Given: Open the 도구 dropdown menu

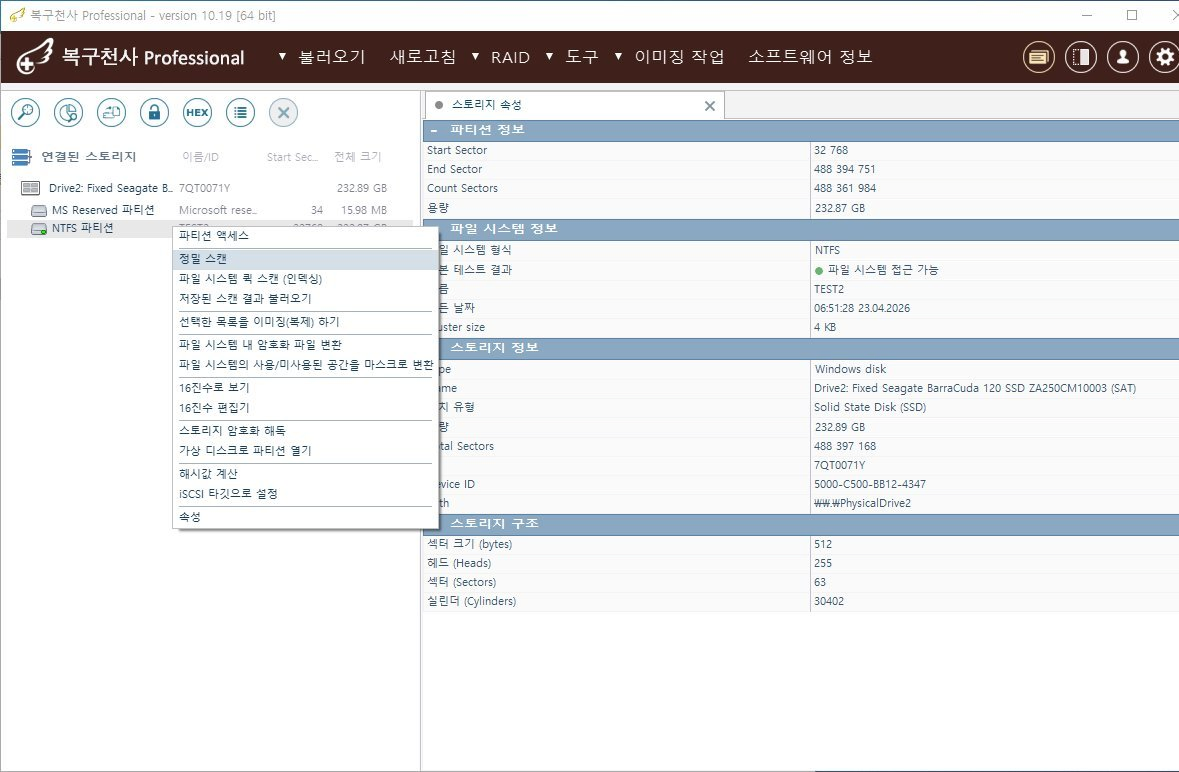Looking at the screenshot, I should [572, 57].
